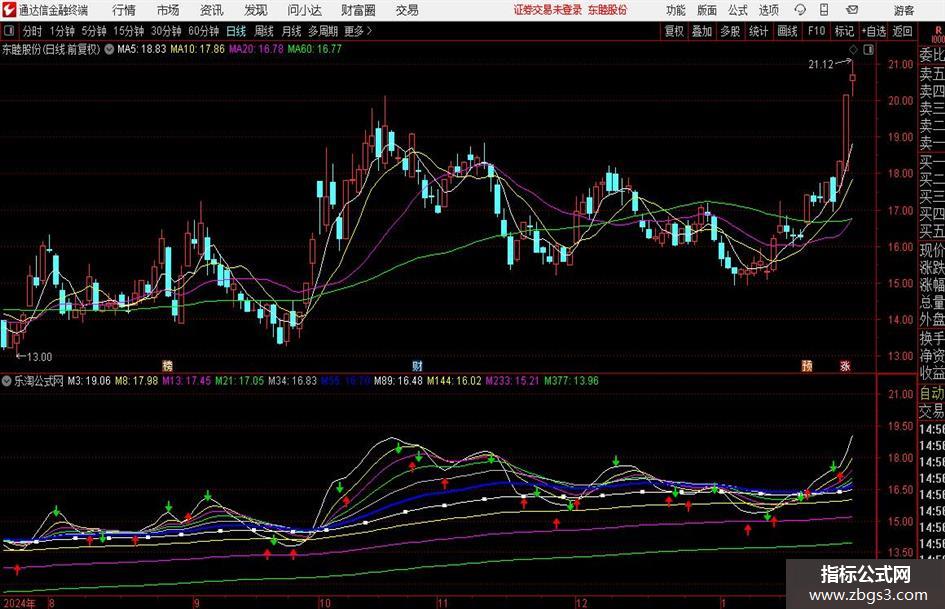Open the mobile phone icon in the title bar

click(x=824, y=10)
